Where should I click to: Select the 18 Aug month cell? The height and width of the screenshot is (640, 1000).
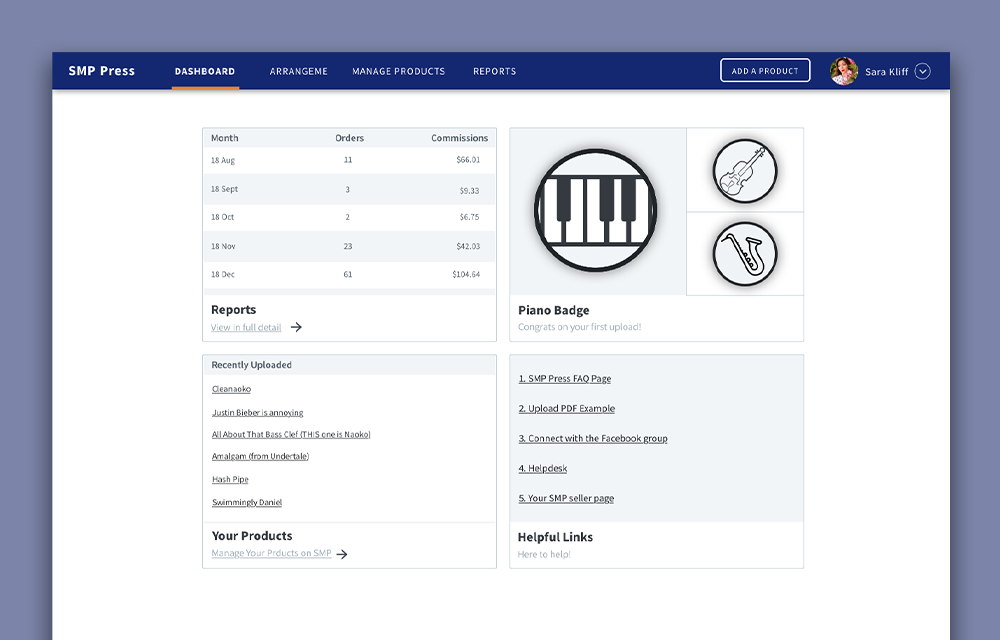tap(223, 161)
